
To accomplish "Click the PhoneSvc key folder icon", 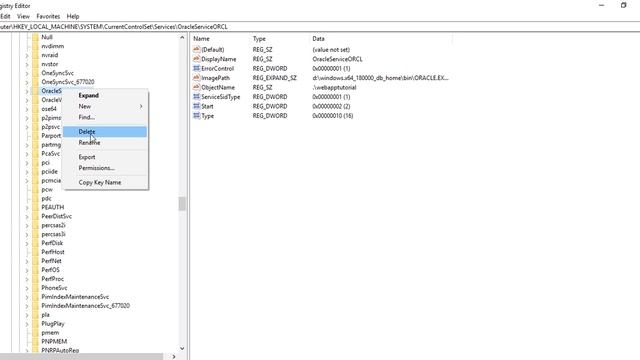I will [35, 288].
